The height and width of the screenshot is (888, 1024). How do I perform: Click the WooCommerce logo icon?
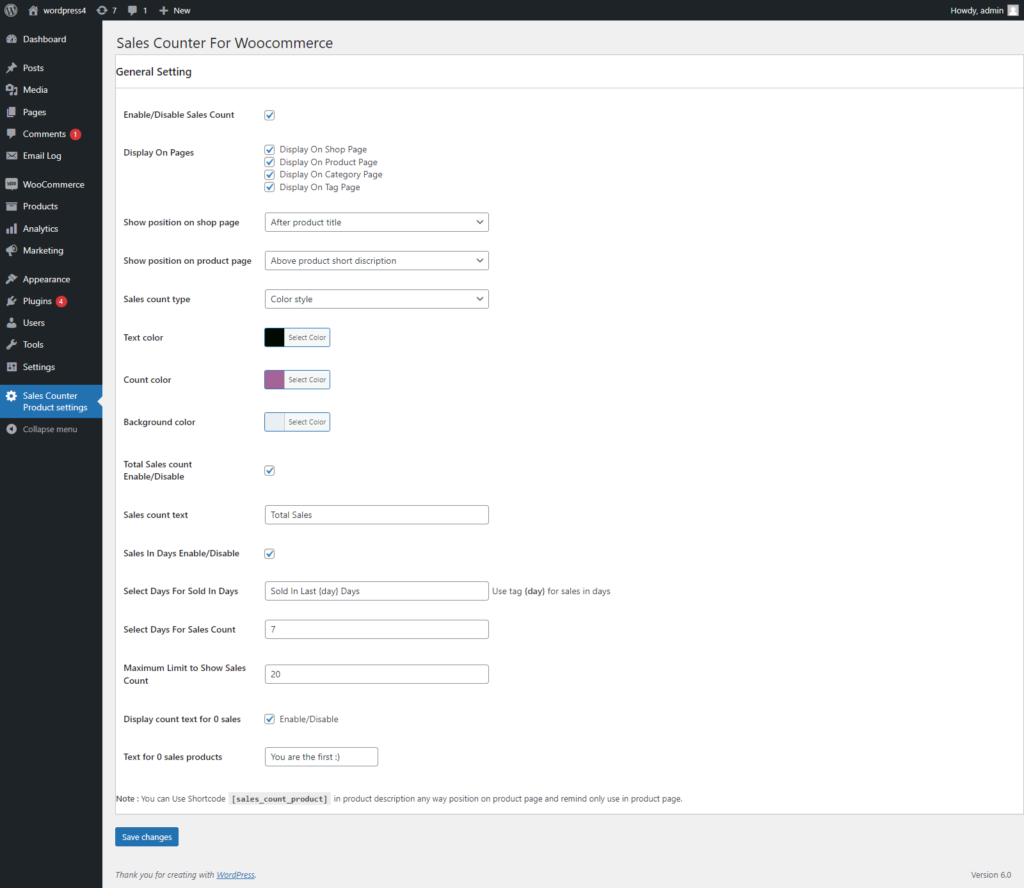click(11, 184)
